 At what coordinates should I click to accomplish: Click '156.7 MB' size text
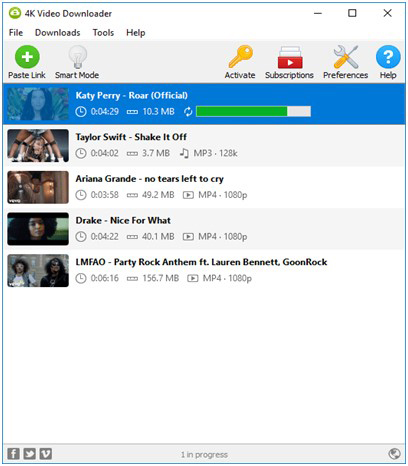coord(161,278)
